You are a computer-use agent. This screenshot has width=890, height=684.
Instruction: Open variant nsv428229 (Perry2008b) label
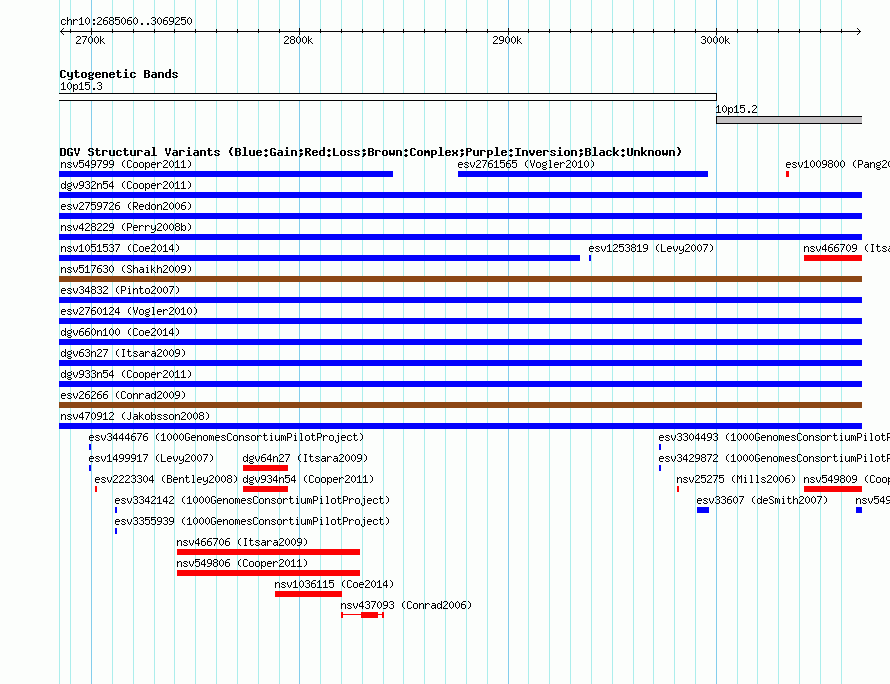click(126, 227)
